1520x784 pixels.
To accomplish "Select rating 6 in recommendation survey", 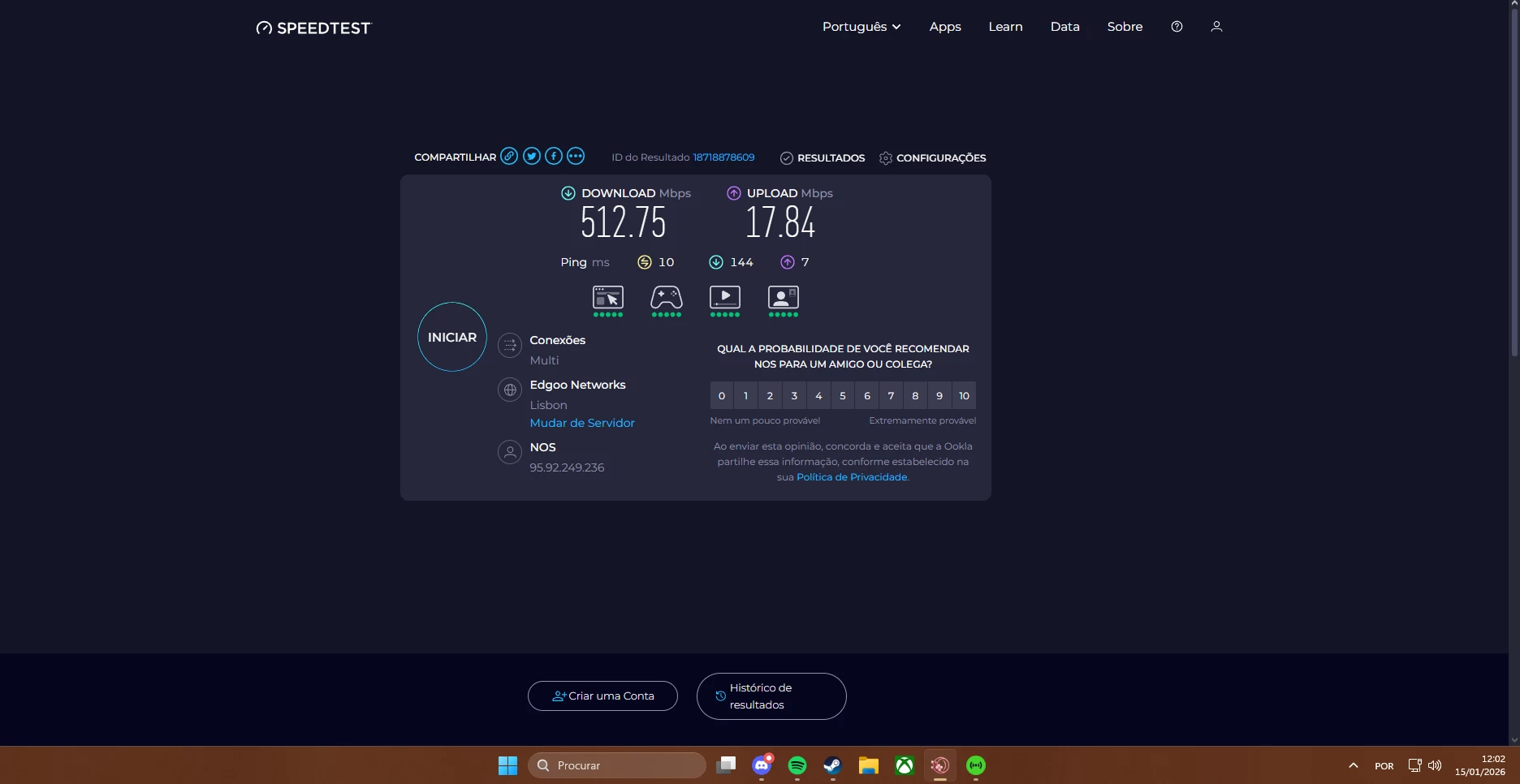I will [867, 396].
